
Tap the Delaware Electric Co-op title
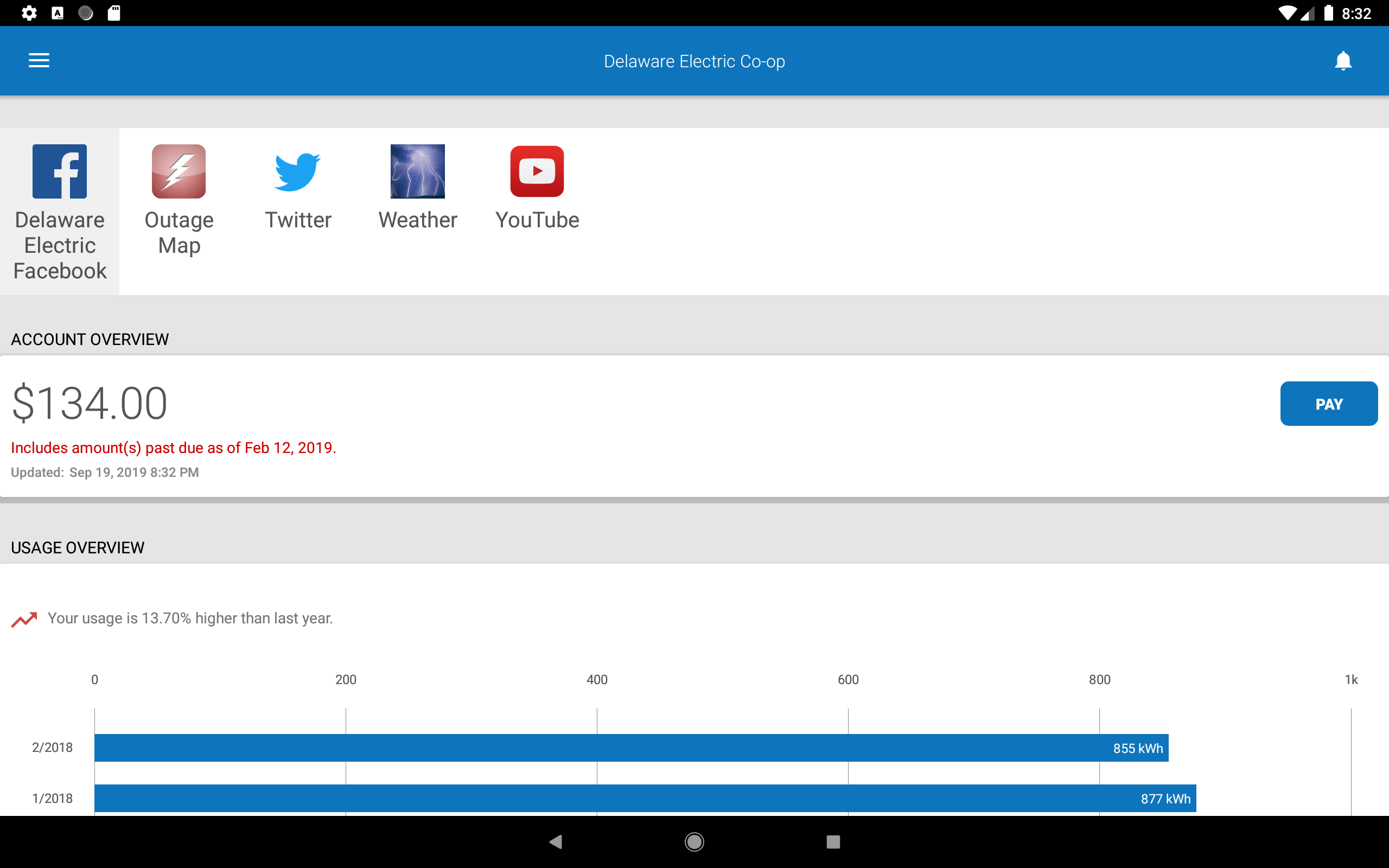pyautogui.click(x=694, y=61)
